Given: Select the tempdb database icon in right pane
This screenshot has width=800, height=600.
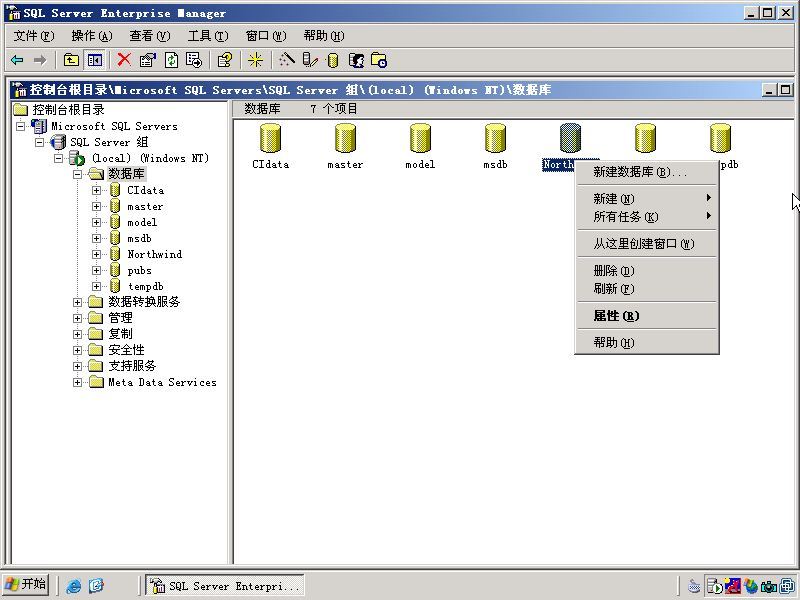Looking at the screenshot, I should [720, 139].
